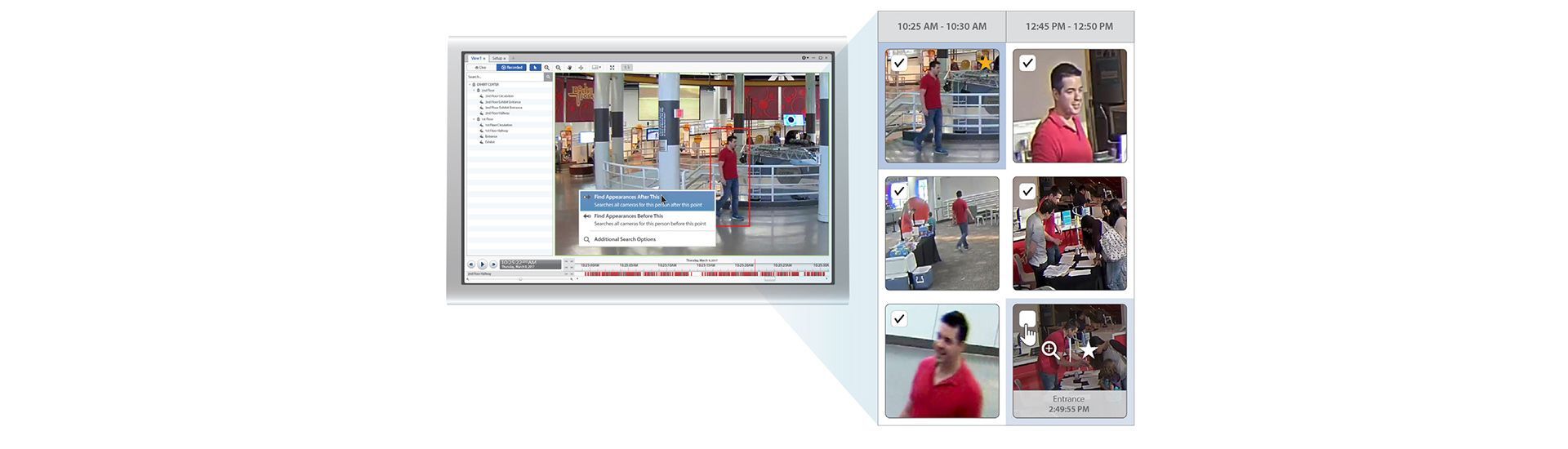Collapse the EXHIBIT CENTER tree node
1568x449 pixels.
pyautogui.click(x=470, y=85)
